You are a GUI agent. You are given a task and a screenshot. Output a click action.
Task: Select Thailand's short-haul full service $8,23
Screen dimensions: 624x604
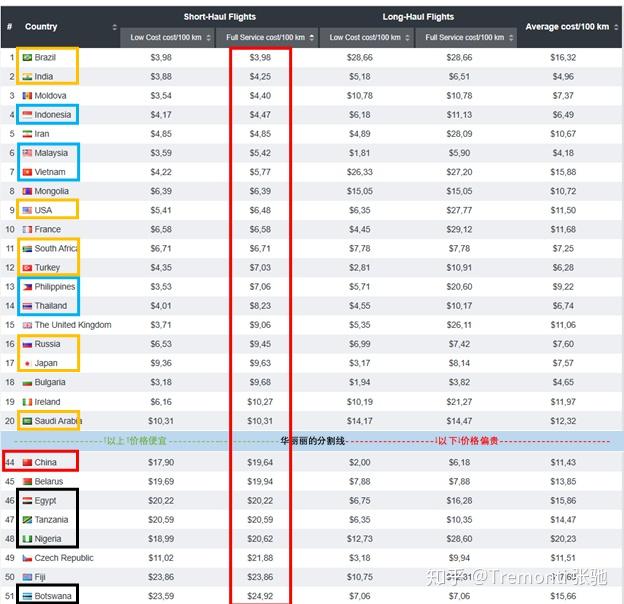coord(260,306)
